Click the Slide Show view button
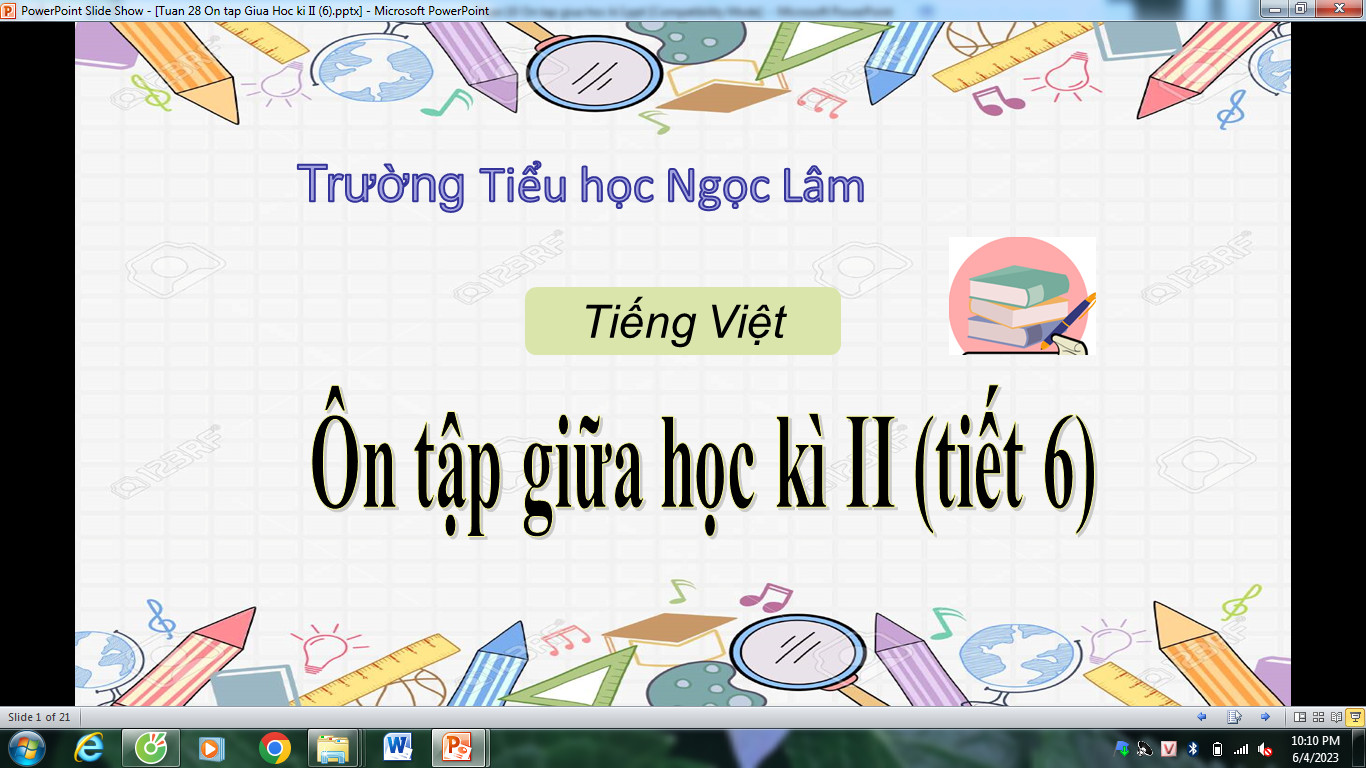Viewport: 1366px width, 768px height. tap(1355, 717)
